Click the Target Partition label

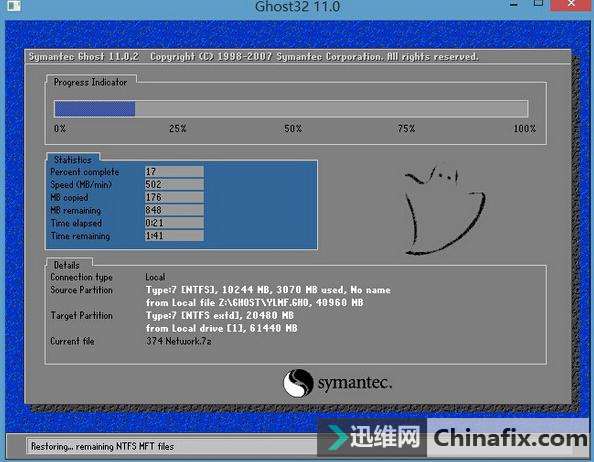(x=81, y=315)
